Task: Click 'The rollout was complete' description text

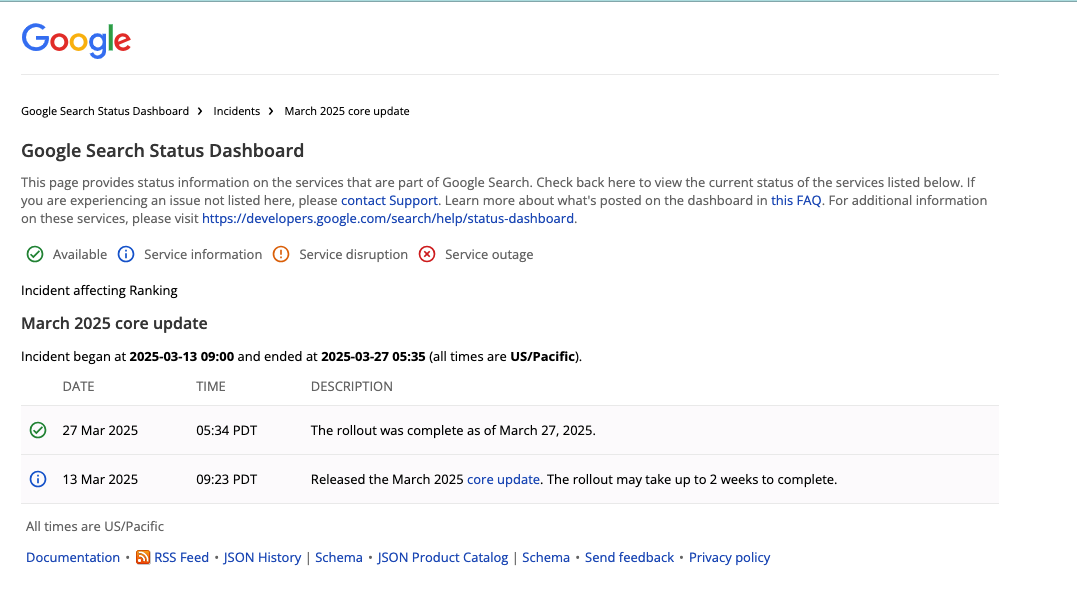Action: [453, 430]
